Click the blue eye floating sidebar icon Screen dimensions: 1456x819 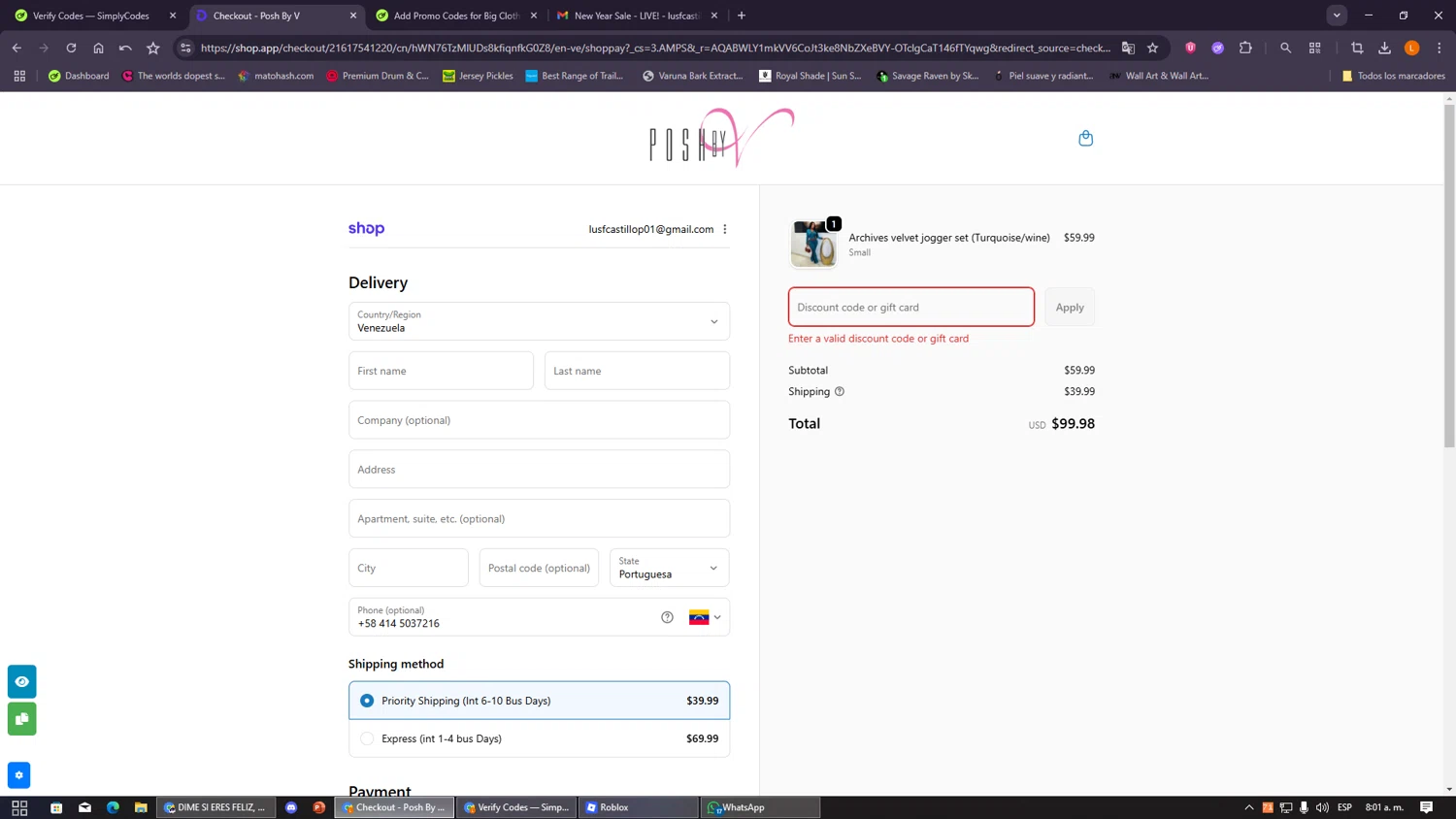point(22,681)
